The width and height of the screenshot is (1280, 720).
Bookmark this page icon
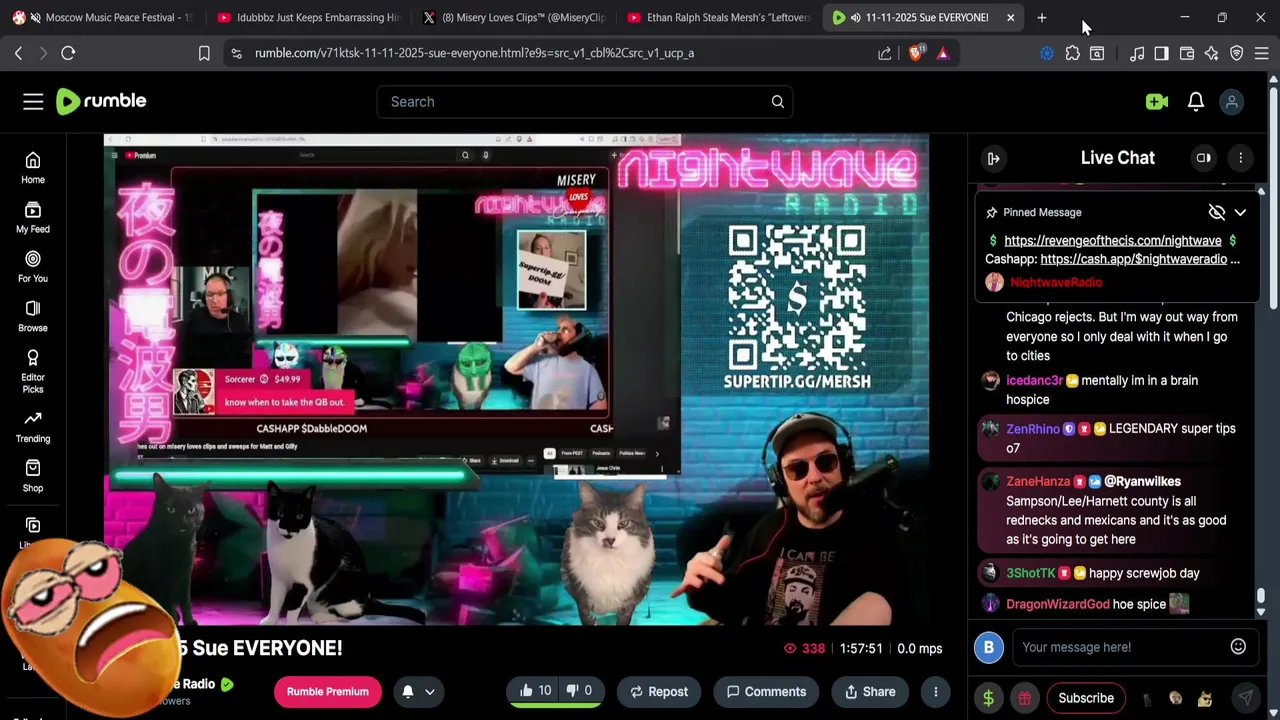click(204, 53)
